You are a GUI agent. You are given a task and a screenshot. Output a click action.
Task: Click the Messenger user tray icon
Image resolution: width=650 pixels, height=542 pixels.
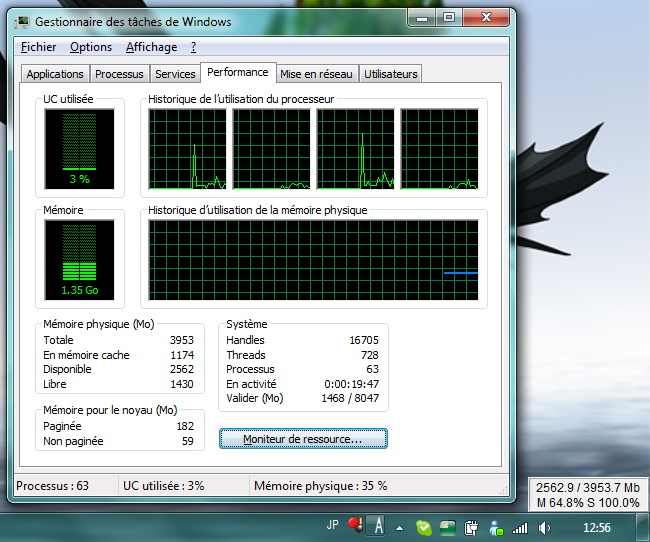495,527
